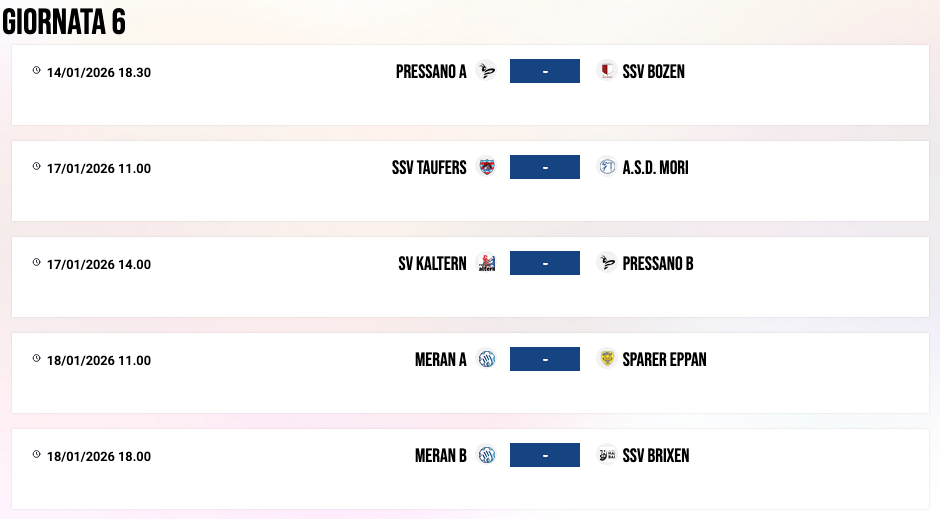
Task: Click the SSV Brixen team name
Action: pos(656,456)
